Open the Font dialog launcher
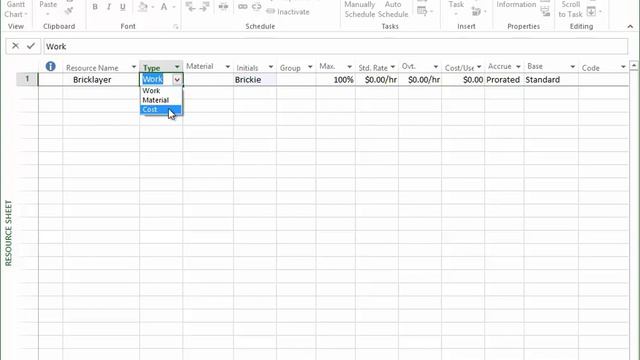The height and width of the screenshot is (360, 640). click(x=176, y=27)
